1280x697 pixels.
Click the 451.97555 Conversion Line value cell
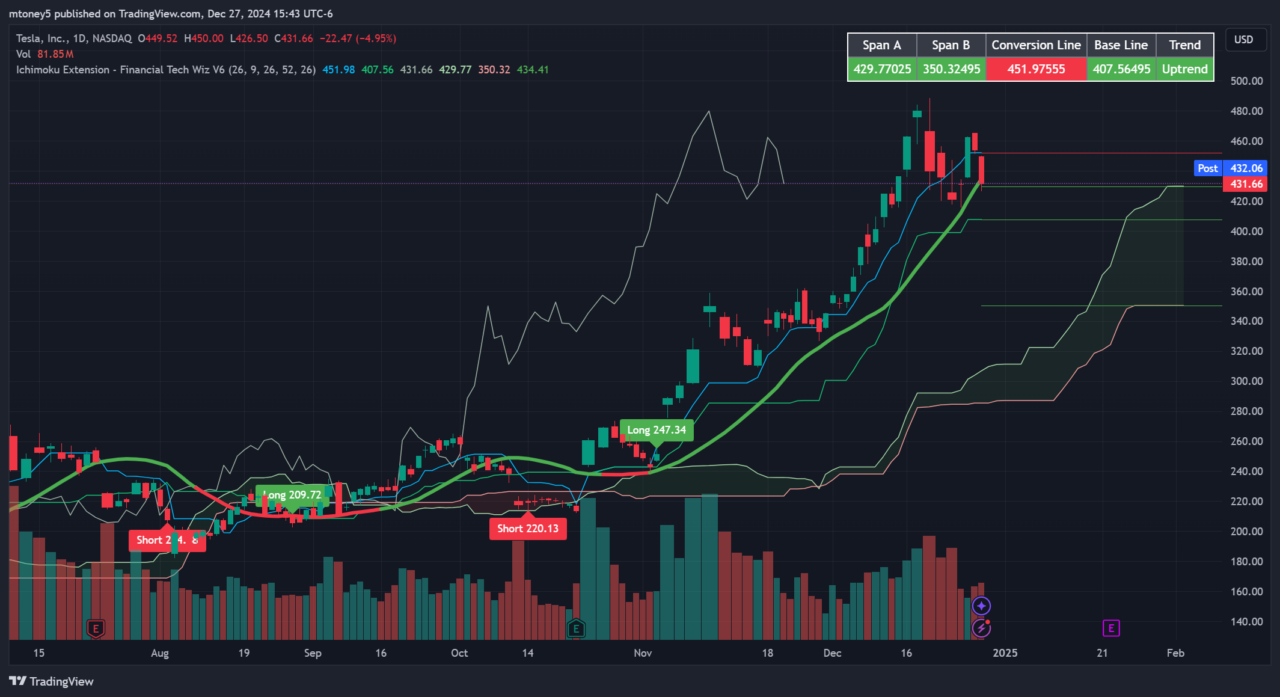coord(1035,69)
